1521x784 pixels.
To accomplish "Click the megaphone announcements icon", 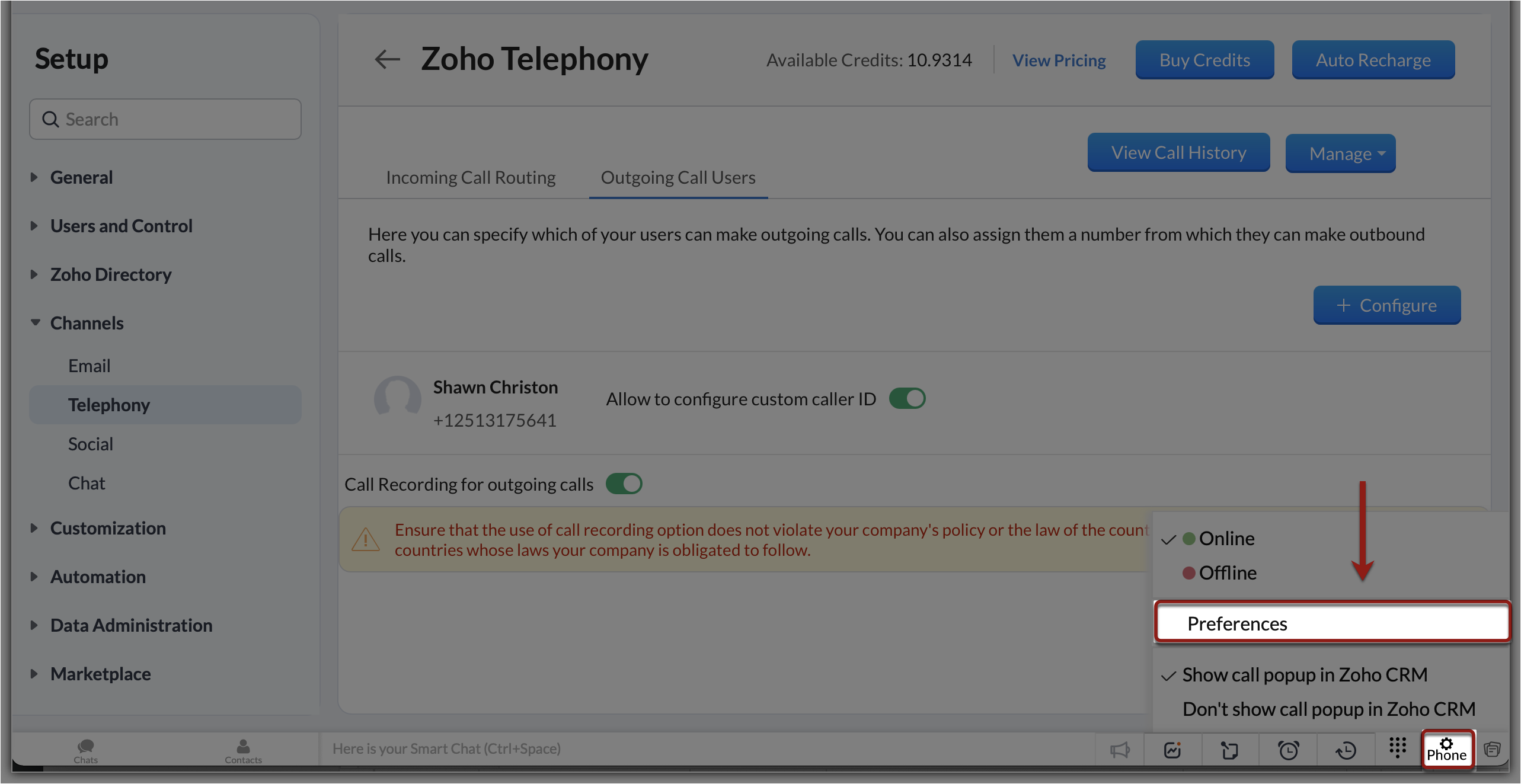I will 1119,750.
